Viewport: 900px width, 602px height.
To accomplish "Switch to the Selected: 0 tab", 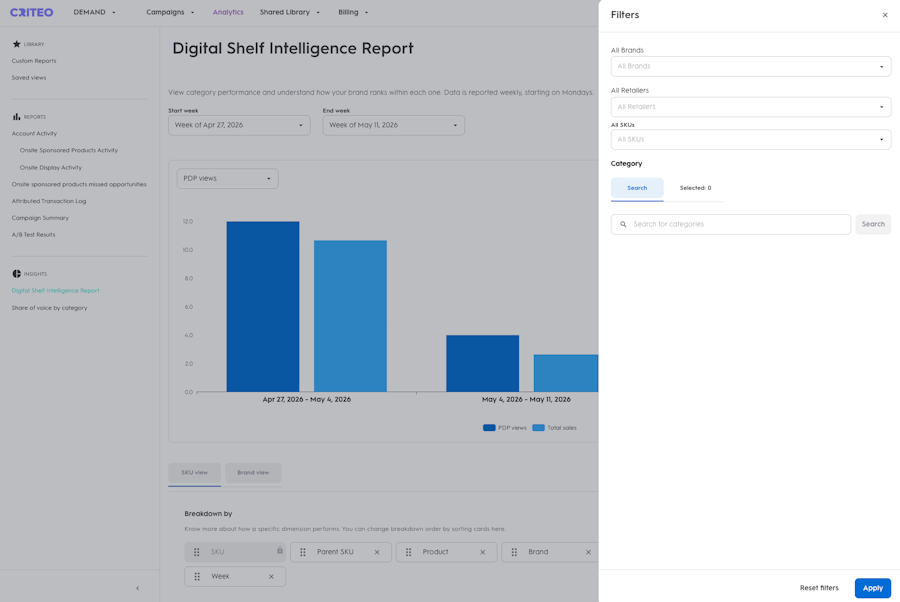I will 695,188.
